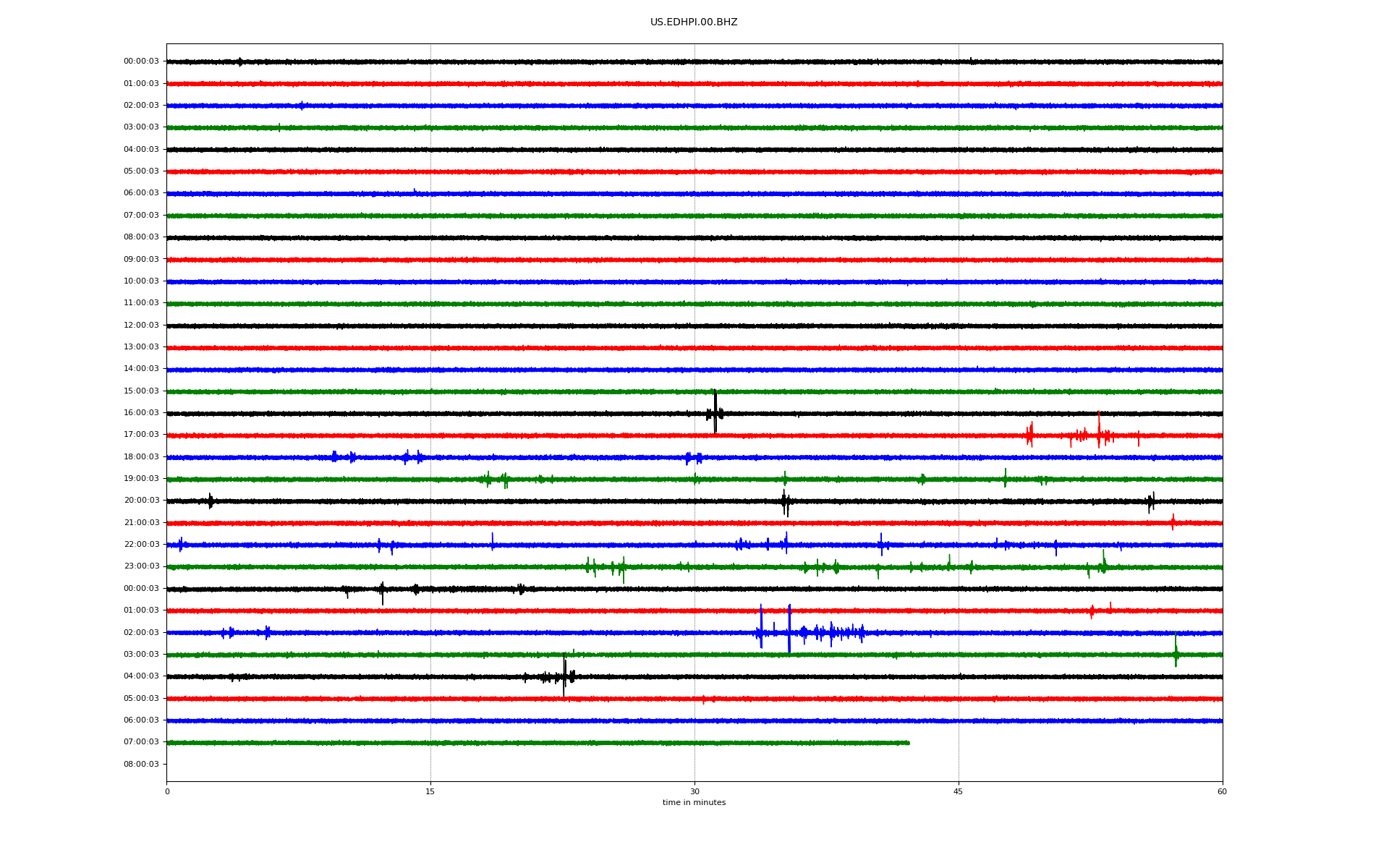Select the 17:00:03 row label
The height and width of the screenshot is (868, 1389).
141,435
